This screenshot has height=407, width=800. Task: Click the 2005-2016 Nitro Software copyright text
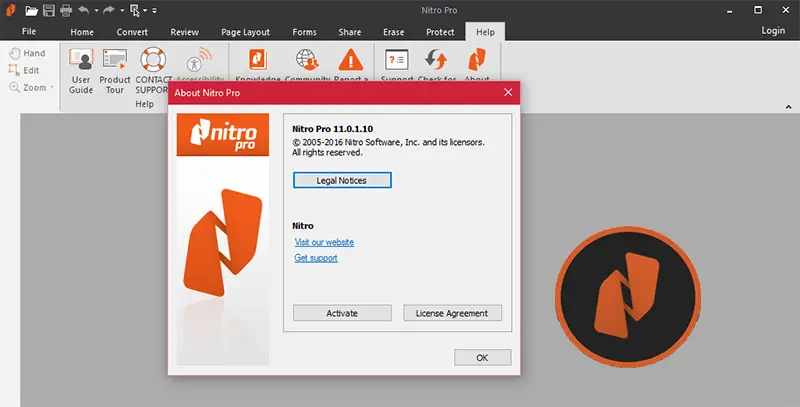coord(388,142)
